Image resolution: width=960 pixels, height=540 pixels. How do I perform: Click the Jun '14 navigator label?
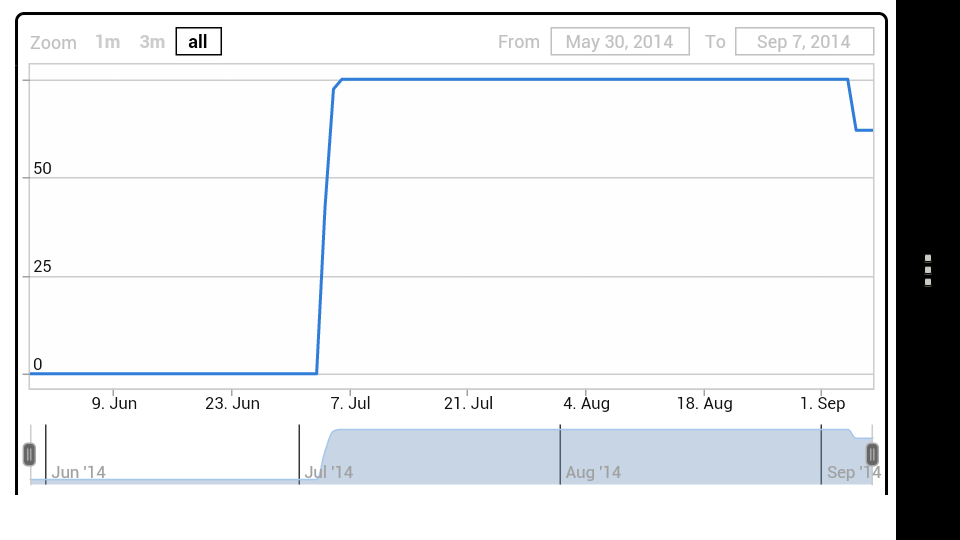click(x=78, y=472)
